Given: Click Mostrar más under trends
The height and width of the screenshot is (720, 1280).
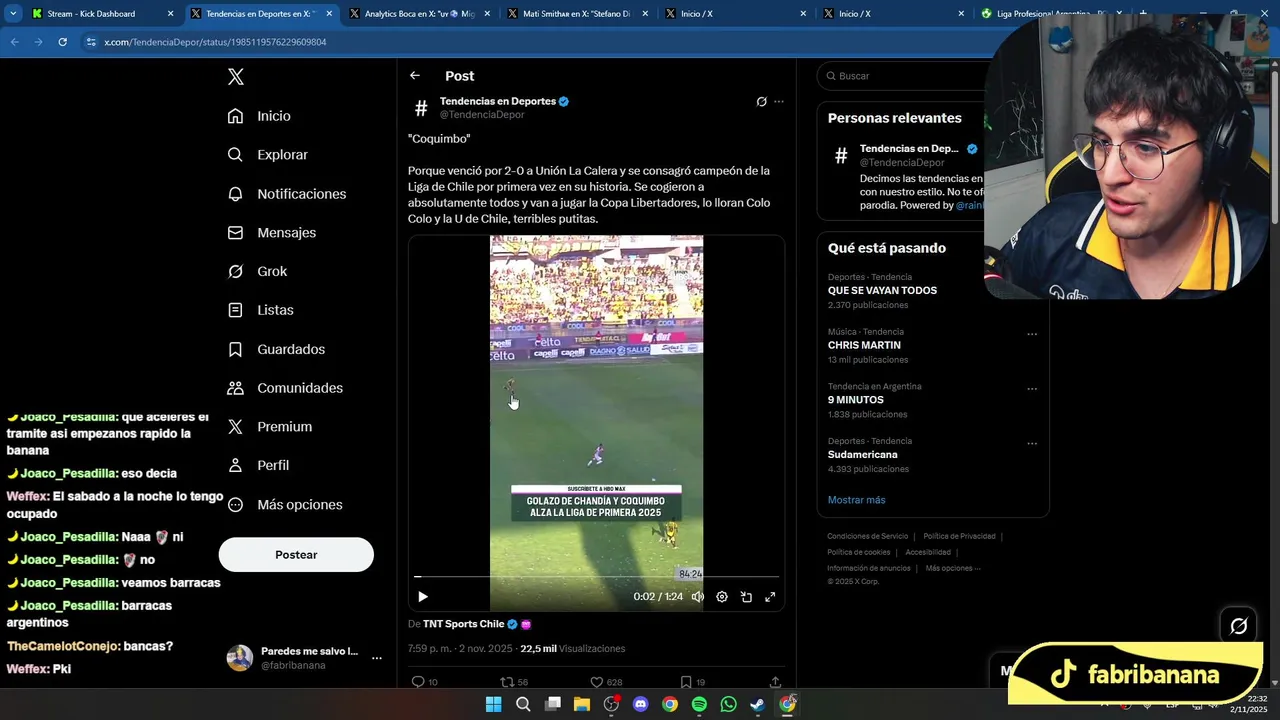Looking at the screenshot, I should pyautogui.click(x=856, y=500).
